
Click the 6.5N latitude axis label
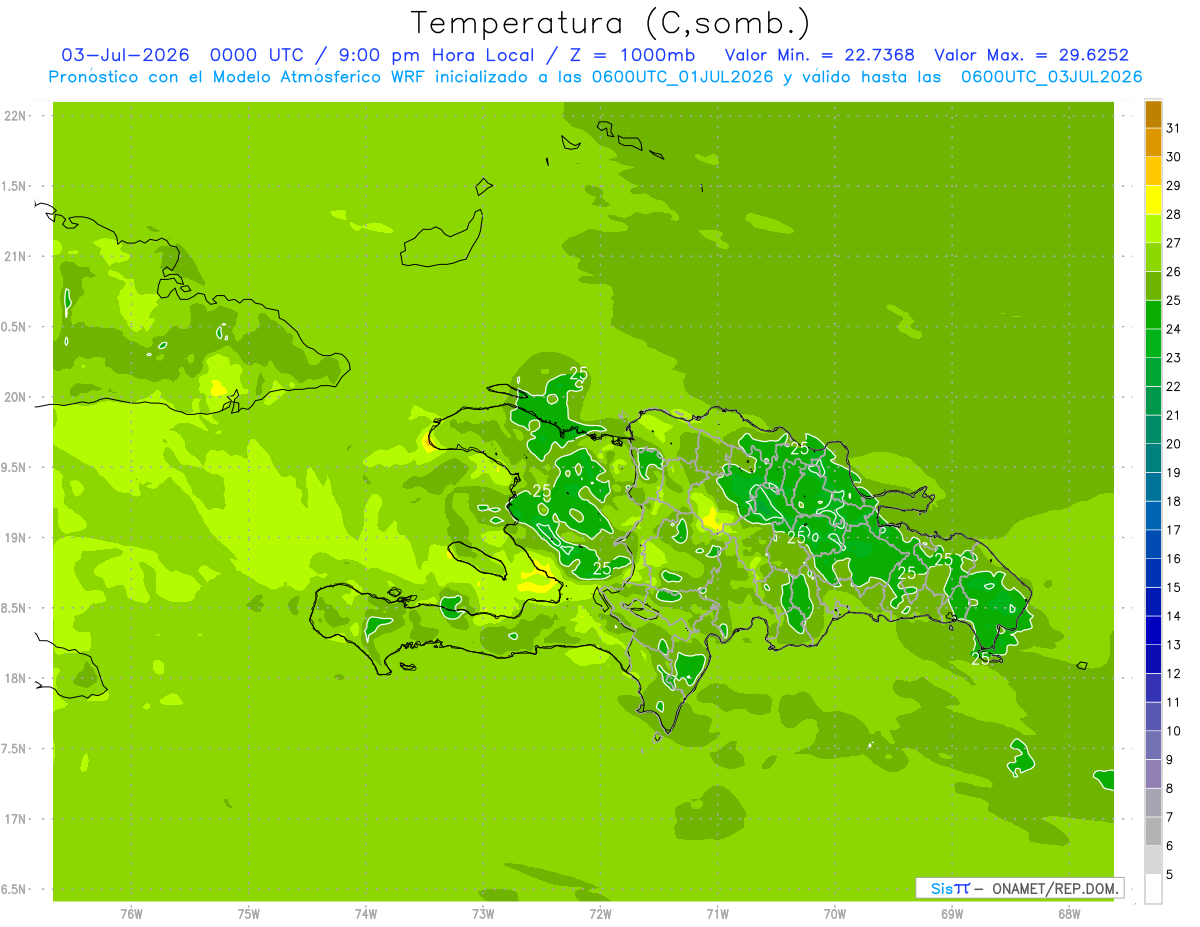(13, 889)
